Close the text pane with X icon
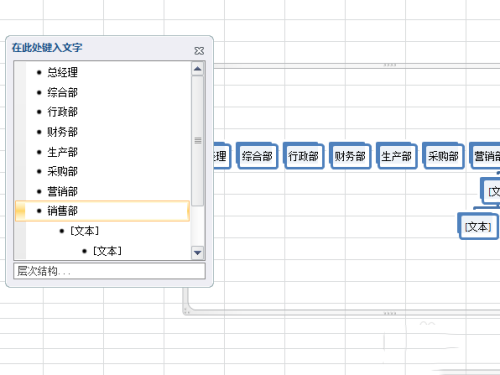Image resolution: width=500 pixels, height=375 pixels. pyautogui.click(x=199, y=51)
